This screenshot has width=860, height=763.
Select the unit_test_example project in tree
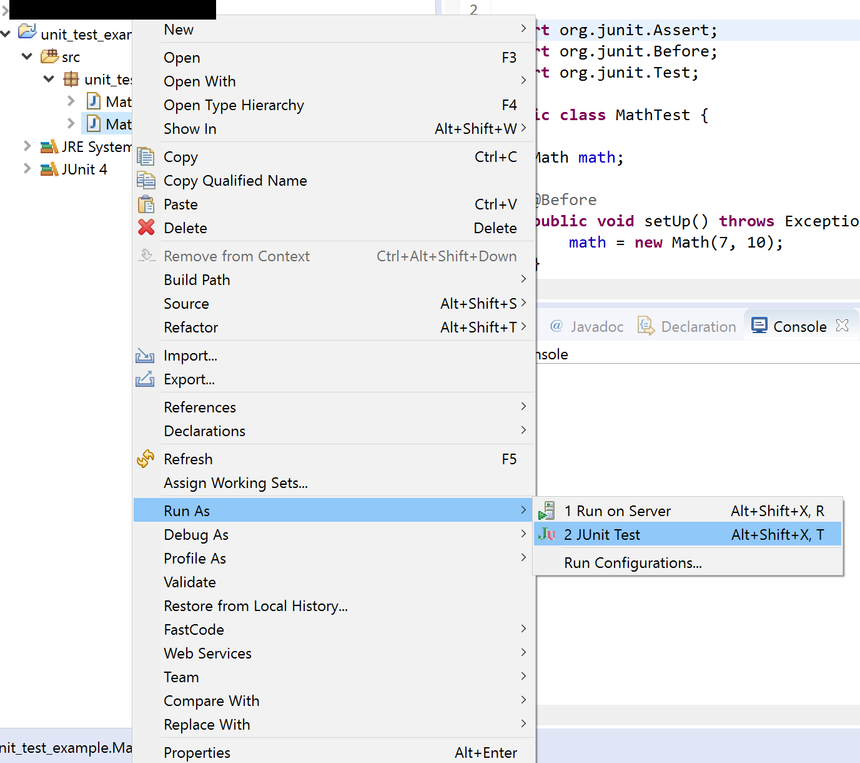(x=85, y=34)
